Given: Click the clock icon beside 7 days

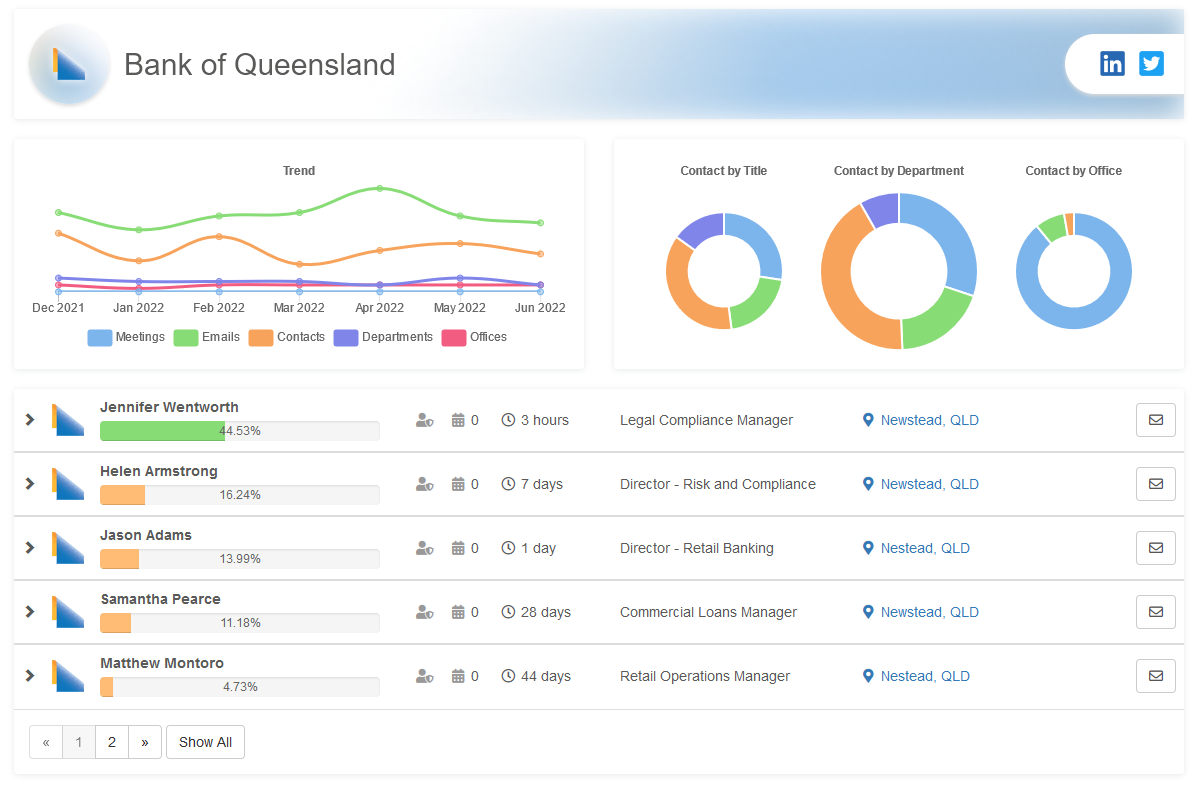Looking at the screenshot, I should (508, 484).
